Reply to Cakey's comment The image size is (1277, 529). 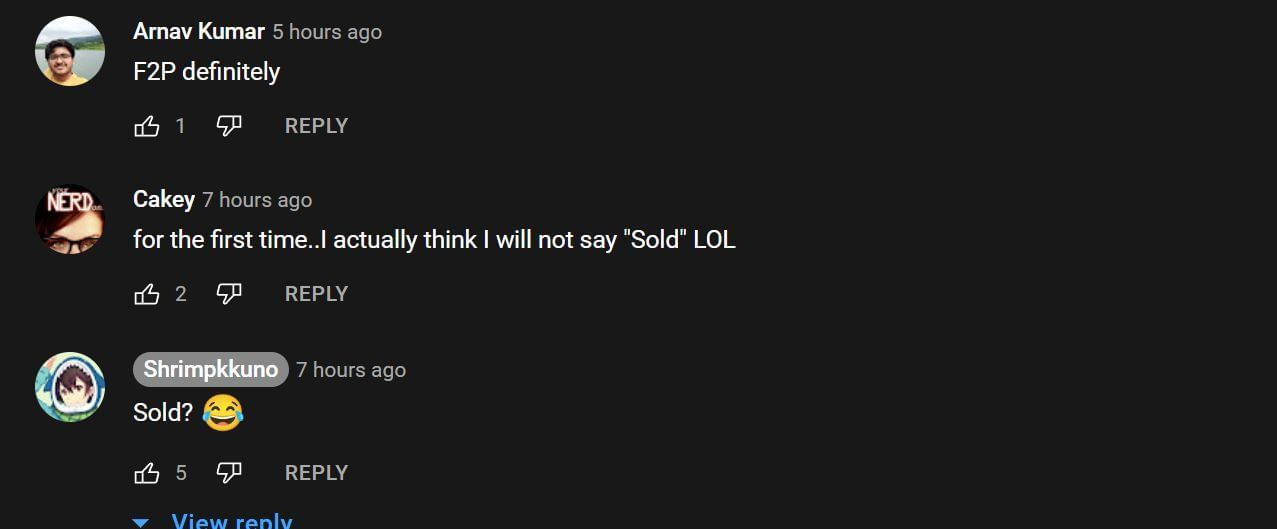[316, 294]
